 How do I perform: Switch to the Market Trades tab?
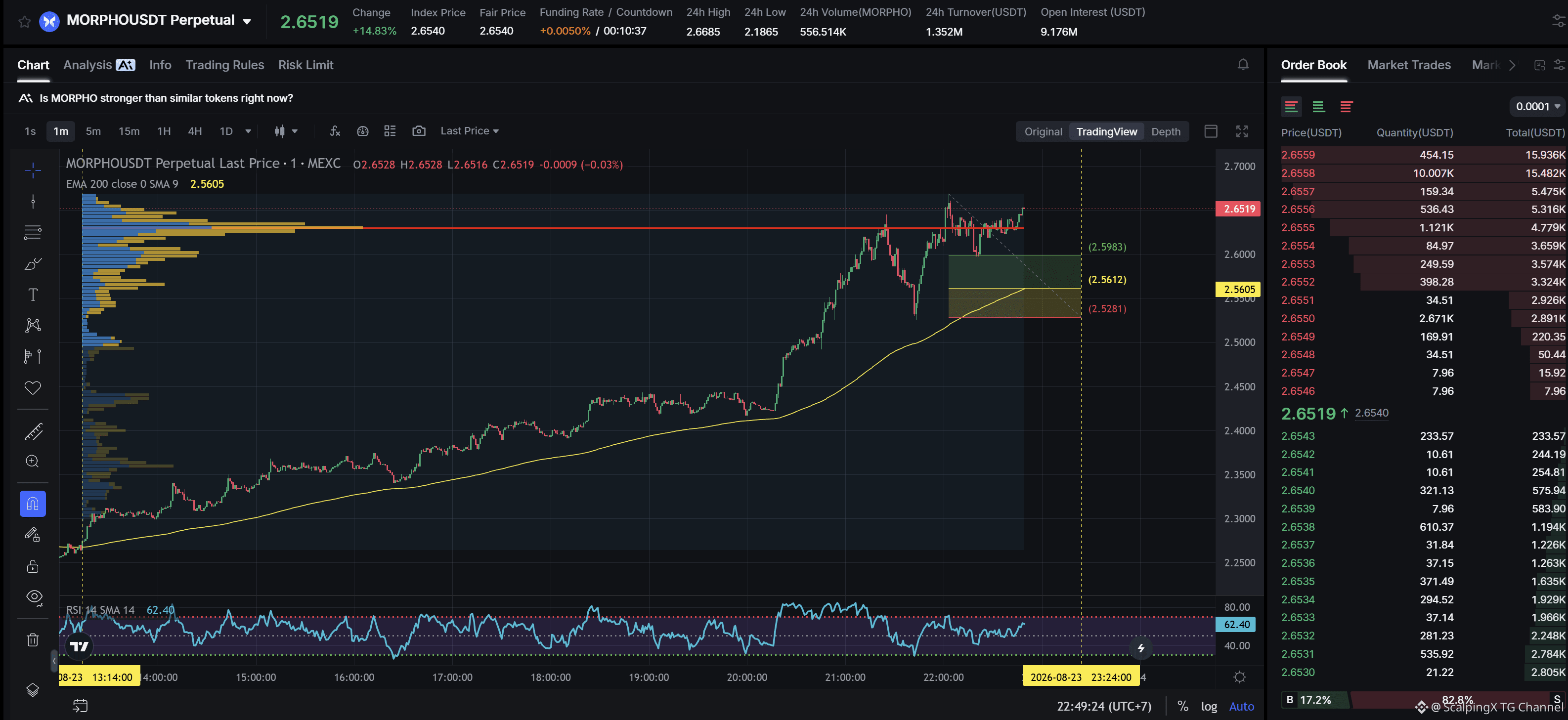point(1408,65)
